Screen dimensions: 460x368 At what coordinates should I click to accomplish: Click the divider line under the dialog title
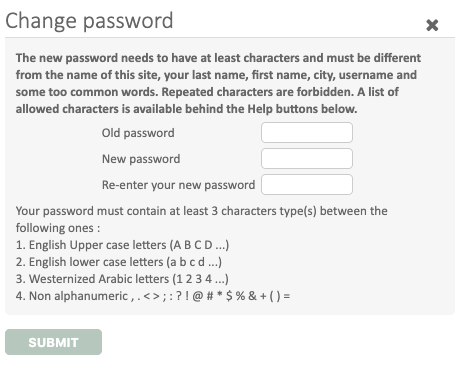tap(230, 37)
